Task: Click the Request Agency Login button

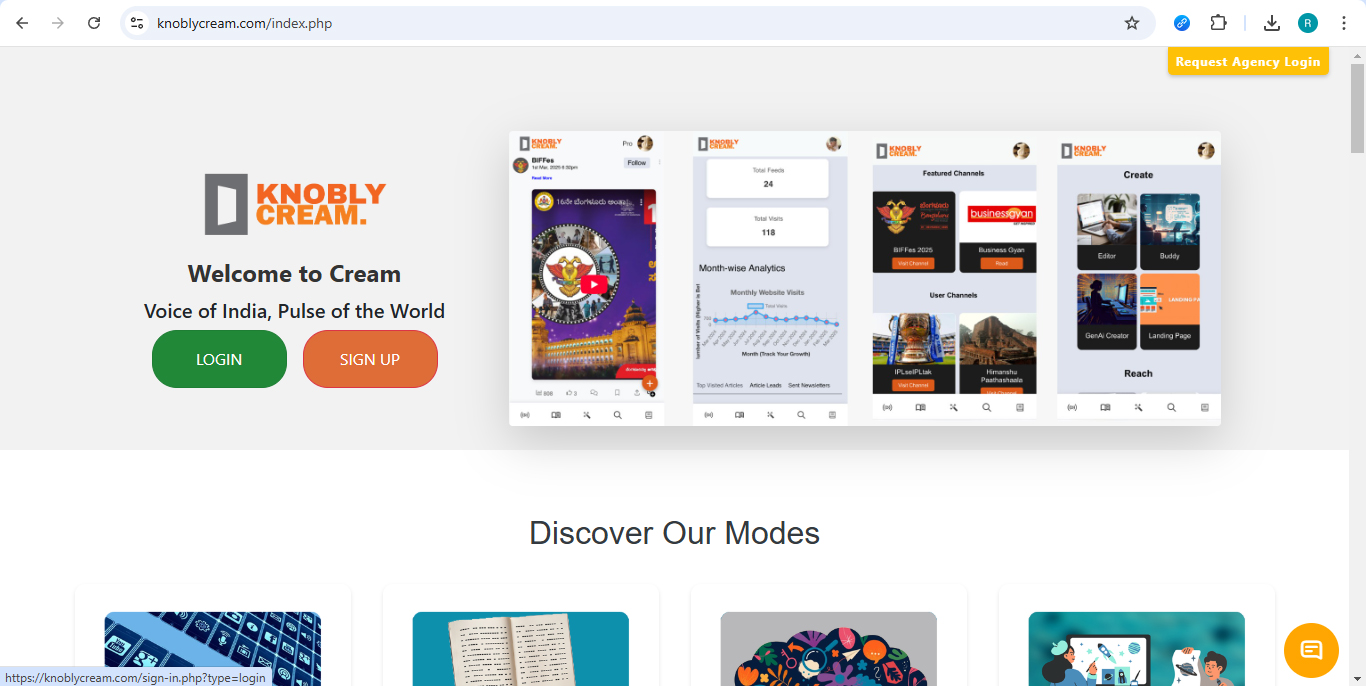Action: coord(1248,61)
